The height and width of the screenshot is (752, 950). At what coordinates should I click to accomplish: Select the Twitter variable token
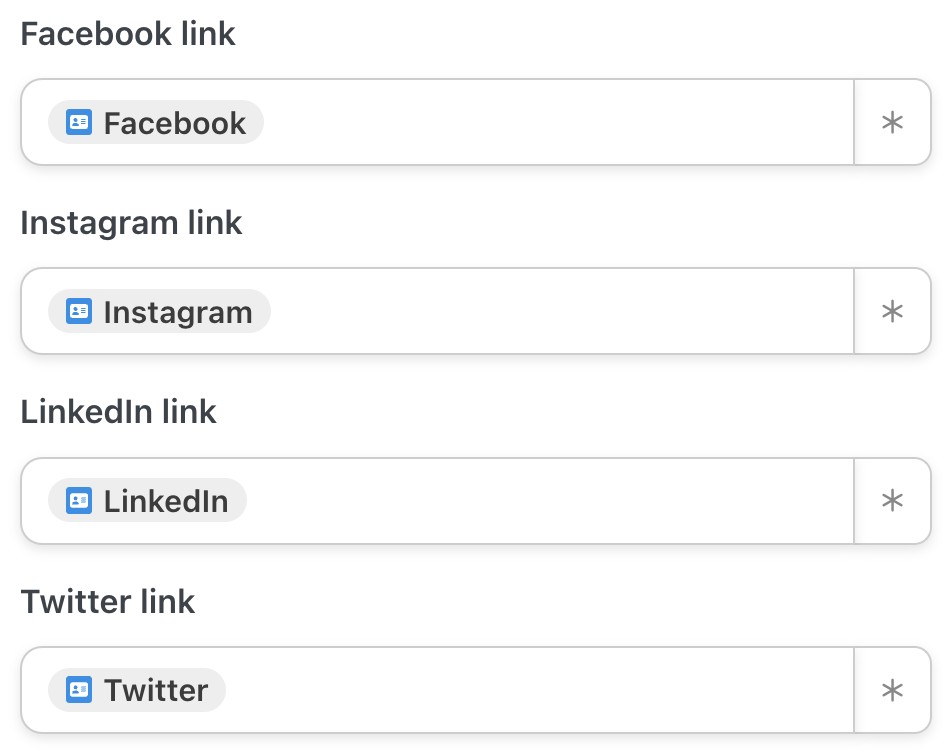156,690
